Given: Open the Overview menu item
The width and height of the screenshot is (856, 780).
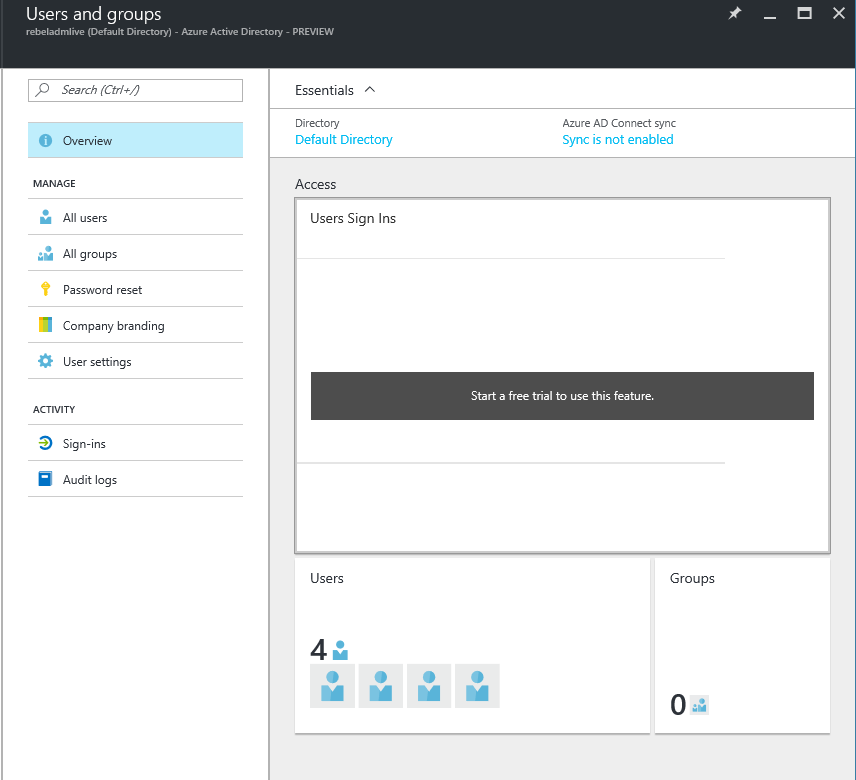Looking at the screenshot, I should (x=135, y=140).
